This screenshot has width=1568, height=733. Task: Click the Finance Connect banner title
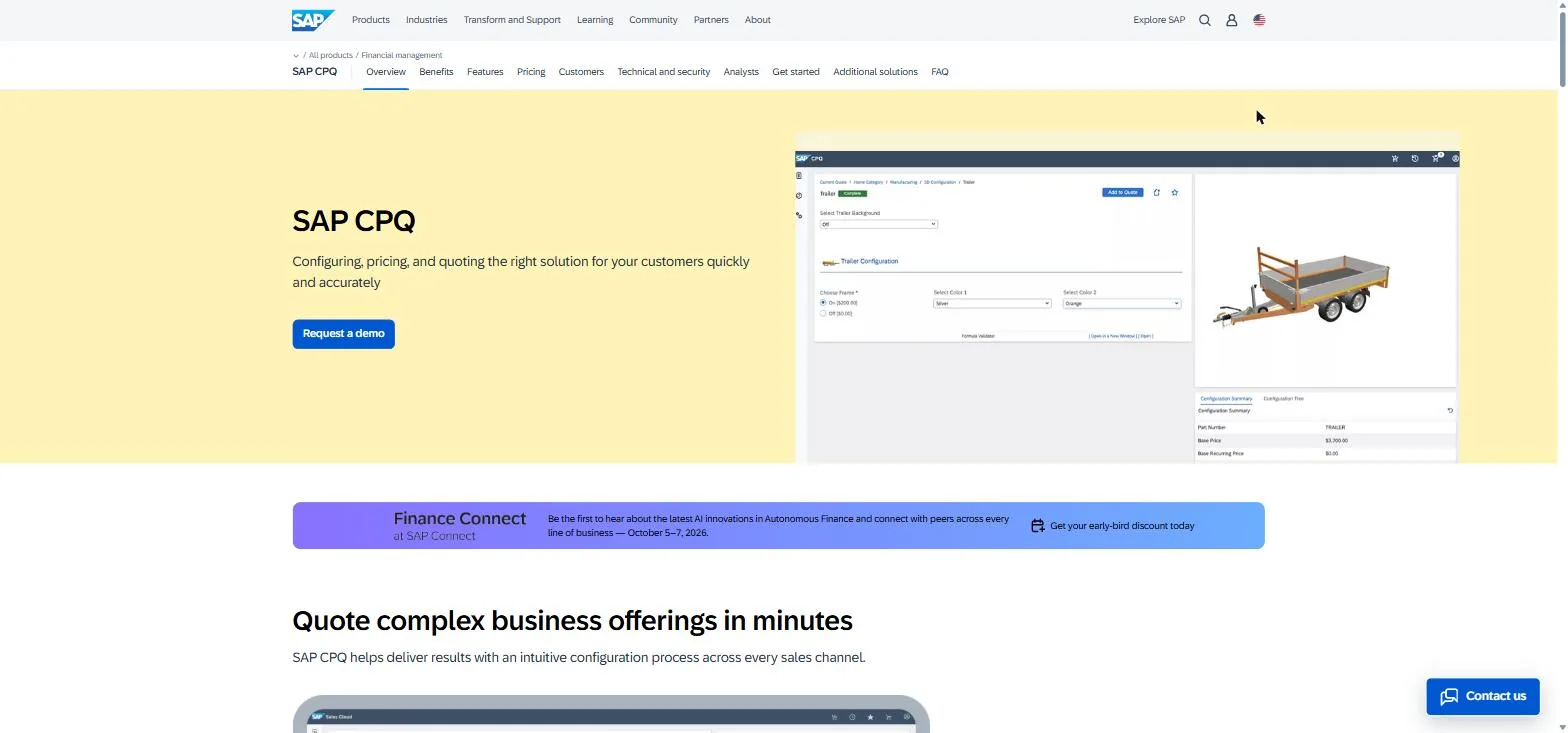[x=460, y=518]
